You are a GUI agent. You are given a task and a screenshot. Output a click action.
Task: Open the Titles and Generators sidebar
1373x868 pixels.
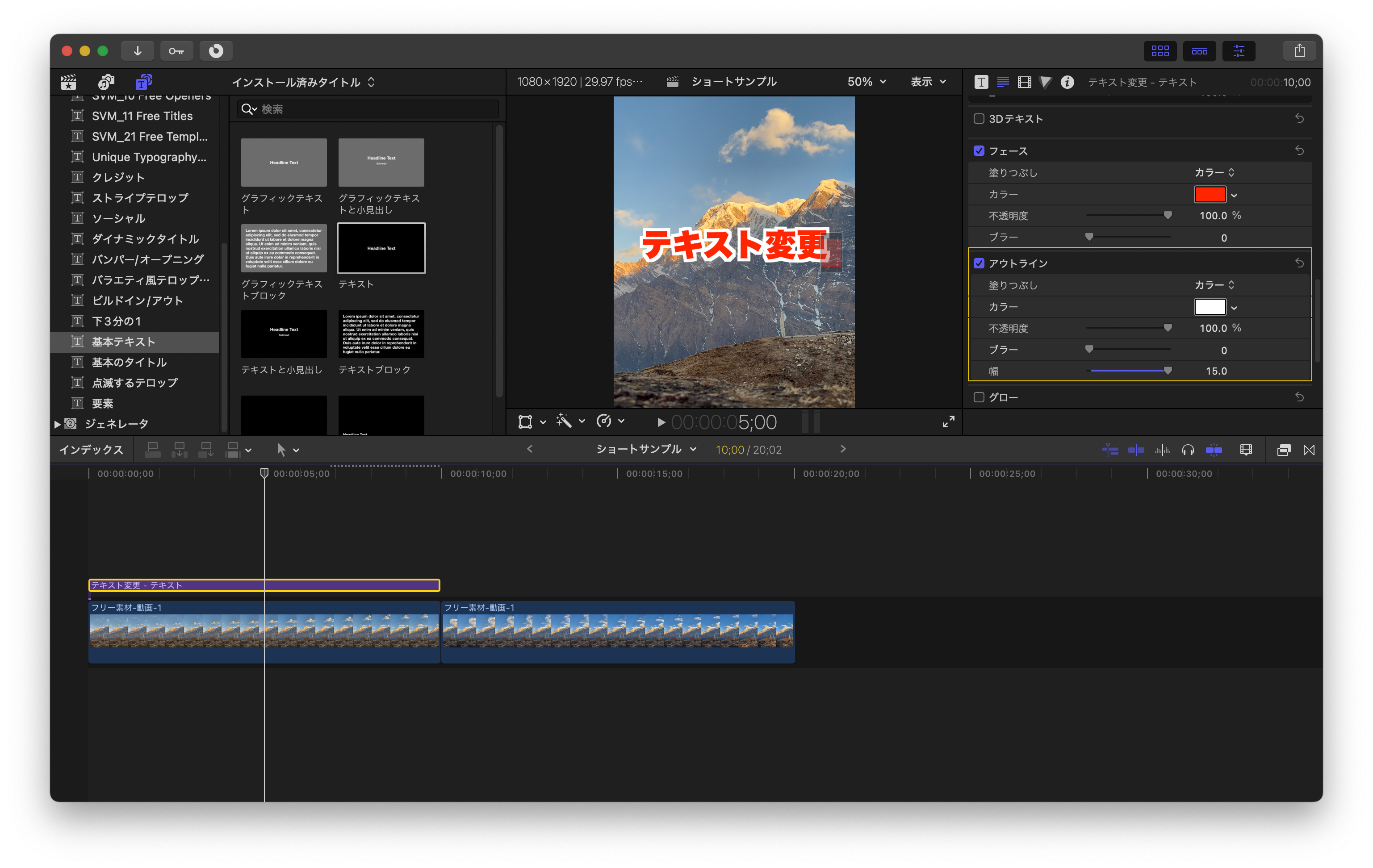click(143, 82)
